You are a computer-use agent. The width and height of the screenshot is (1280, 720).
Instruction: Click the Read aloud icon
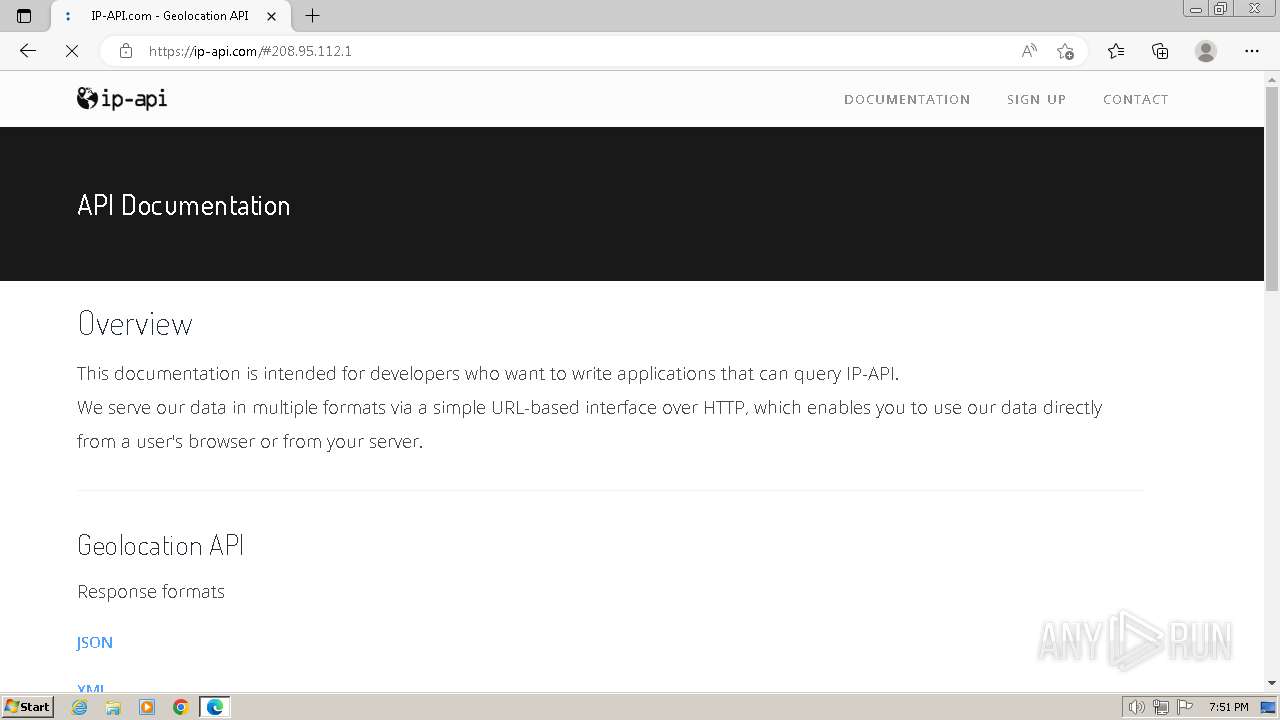click(1029, 51)
